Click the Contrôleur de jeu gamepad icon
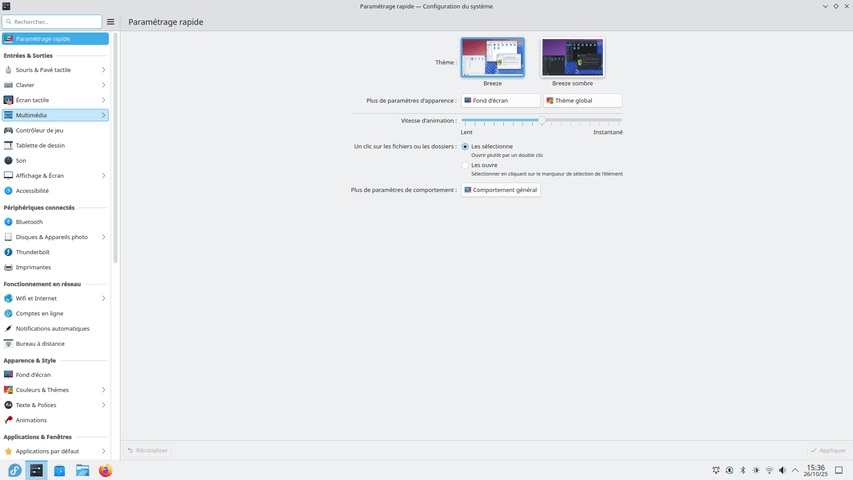 pos(8,131)
